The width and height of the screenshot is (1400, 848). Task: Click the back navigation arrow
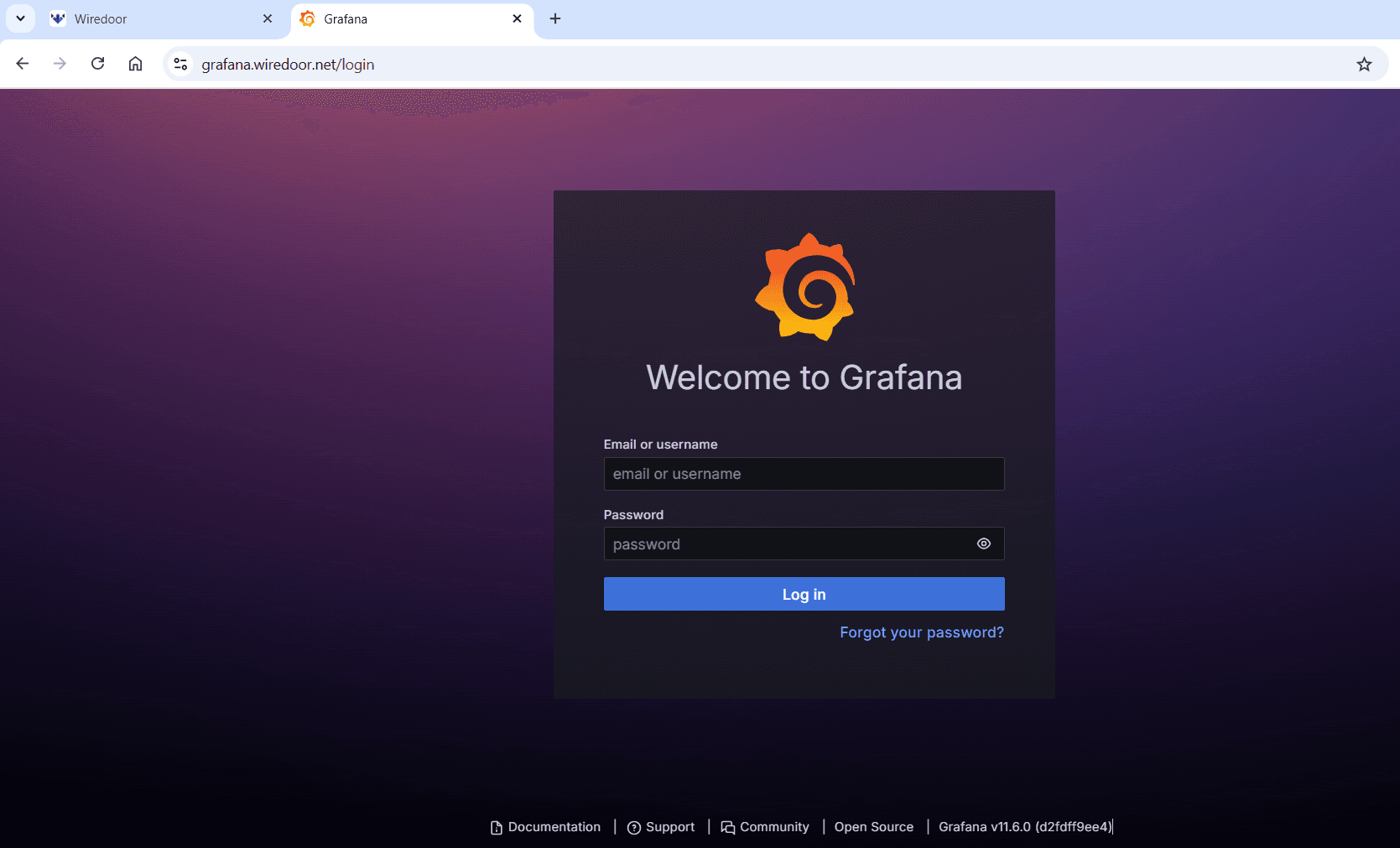click(22, 64)
